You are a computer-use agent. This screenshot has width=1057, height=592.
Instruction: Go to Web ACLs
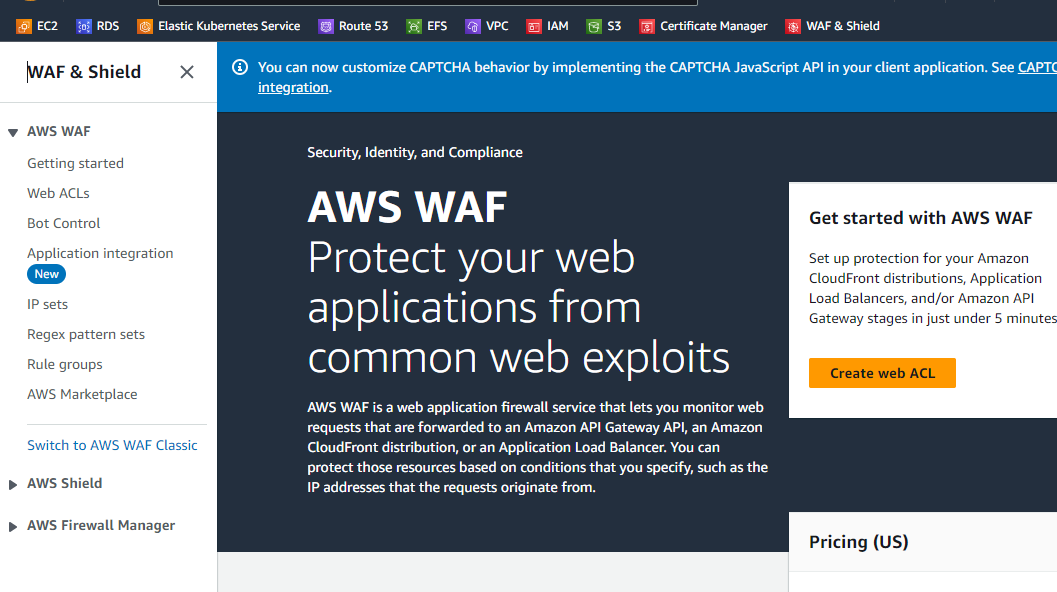pyautogui.click(x=58, y=193)
